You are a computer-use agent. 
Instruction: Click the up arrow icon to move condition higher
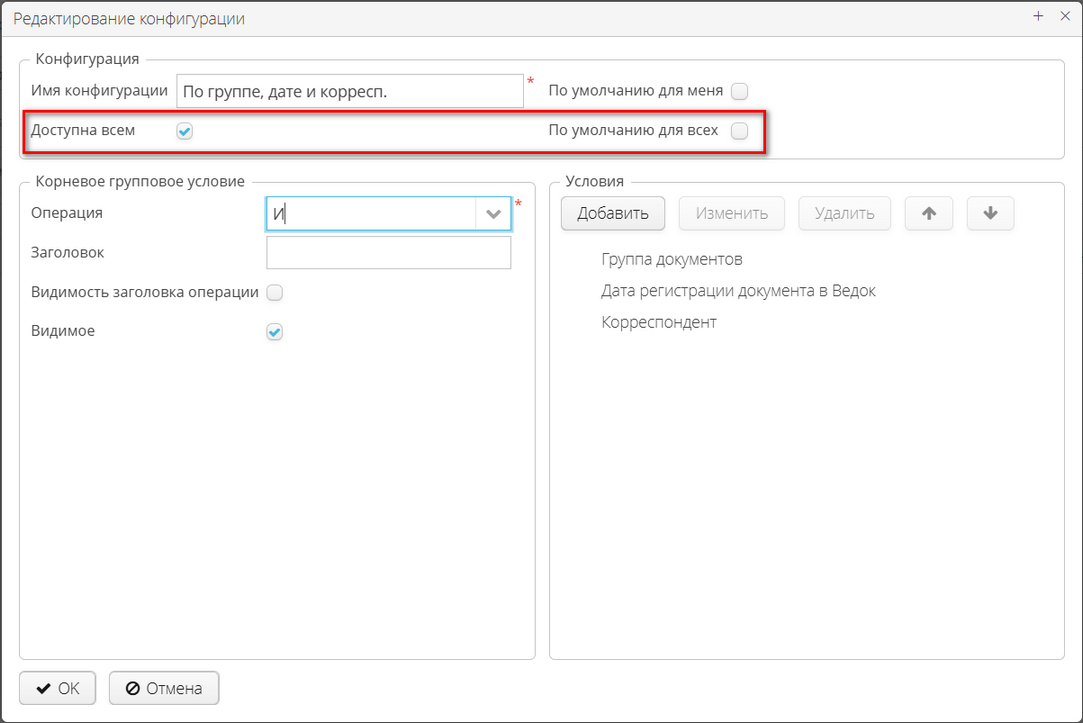point(928,213)
